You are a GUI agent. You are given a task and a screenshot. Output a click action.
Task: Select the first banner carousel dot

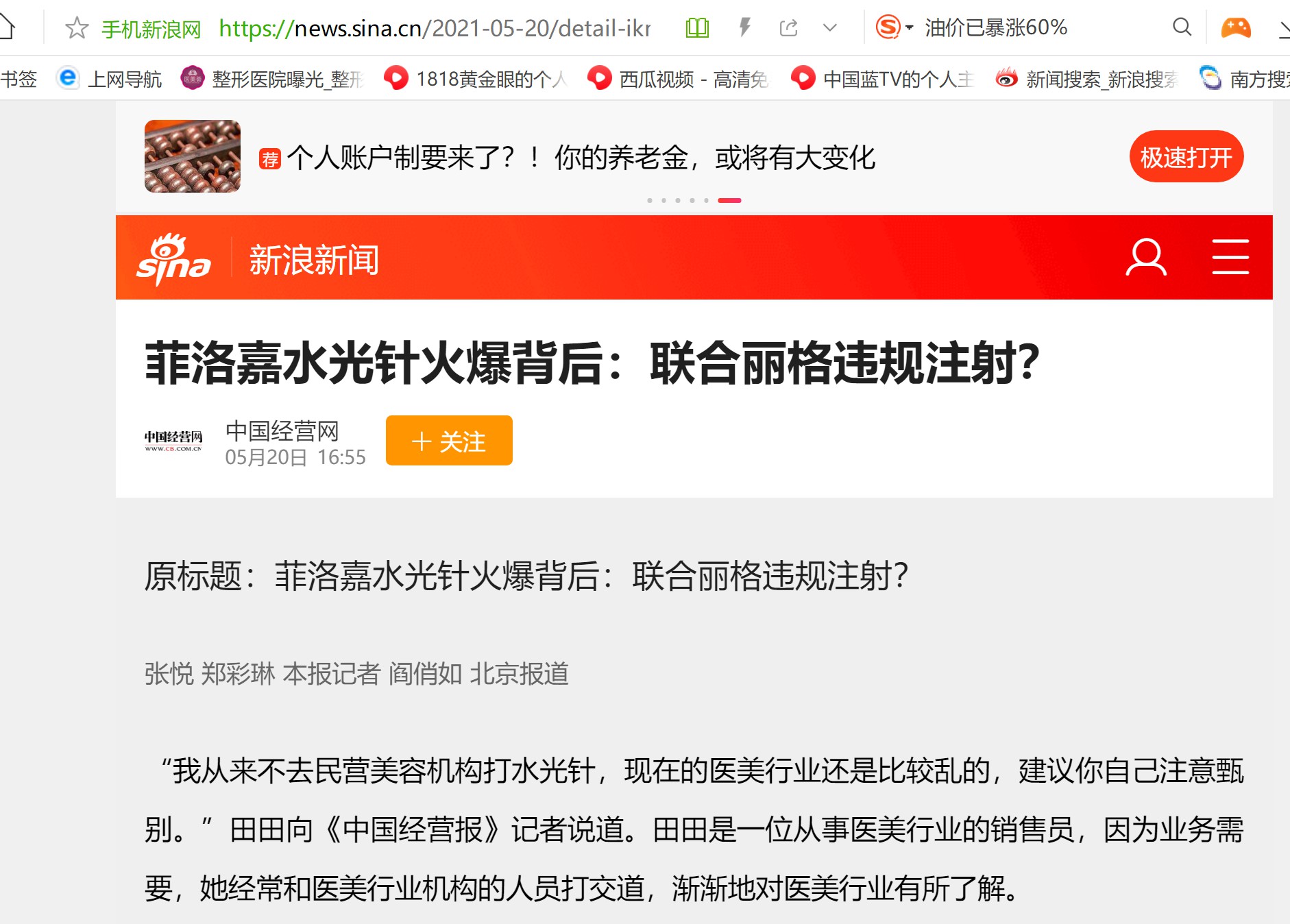(649, 201)
